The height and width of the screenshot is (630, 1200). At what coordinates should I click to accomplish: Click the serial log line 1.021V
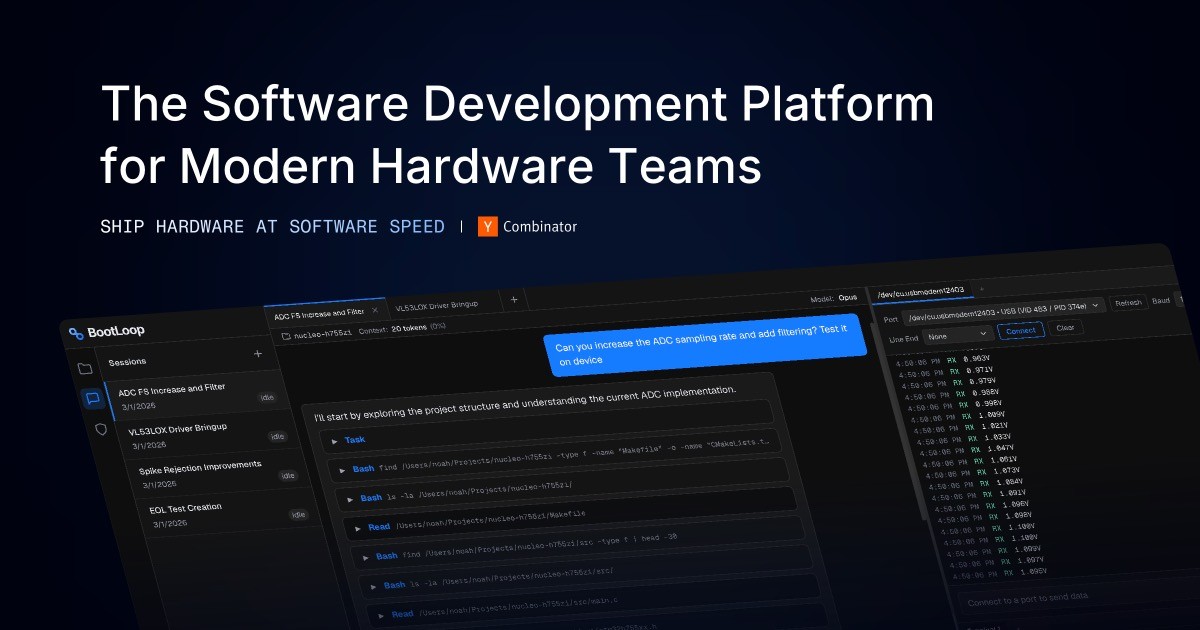click(963, 426)
